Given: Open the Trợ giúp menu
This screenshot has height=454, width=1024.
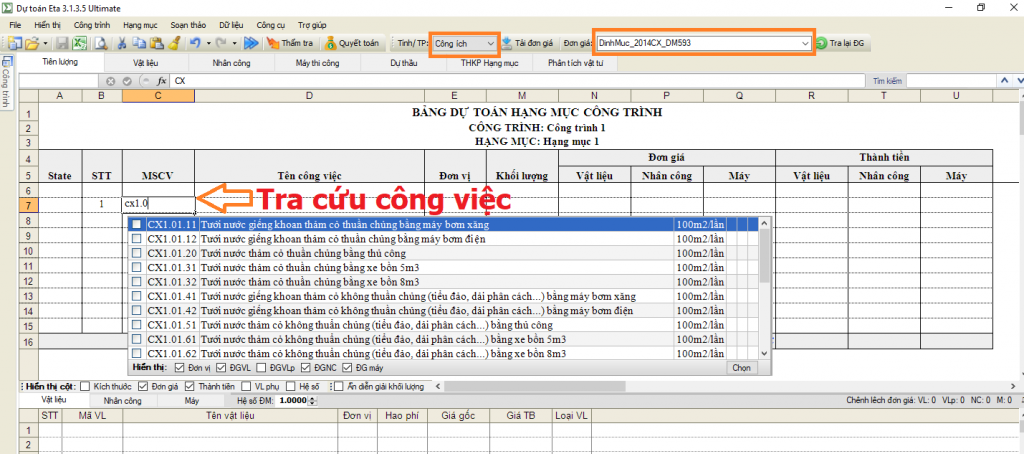Looking at the screenshot, I should tap(312, 25).
